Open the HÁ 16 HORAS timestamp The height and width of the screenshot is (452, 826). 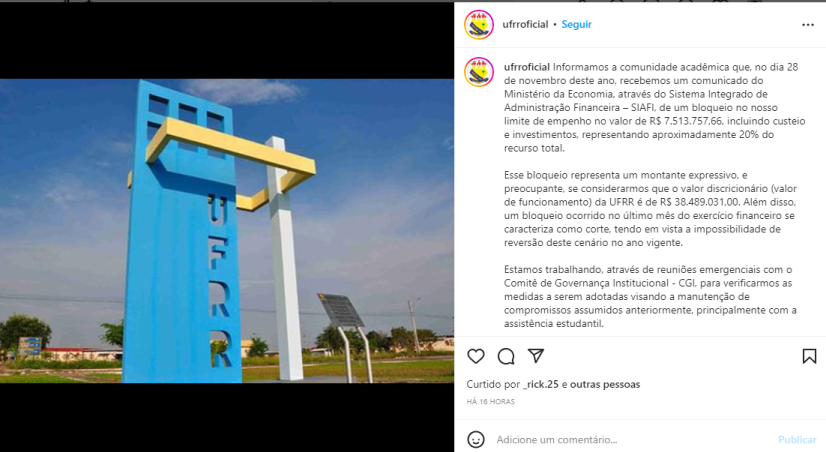click(490, 401)
